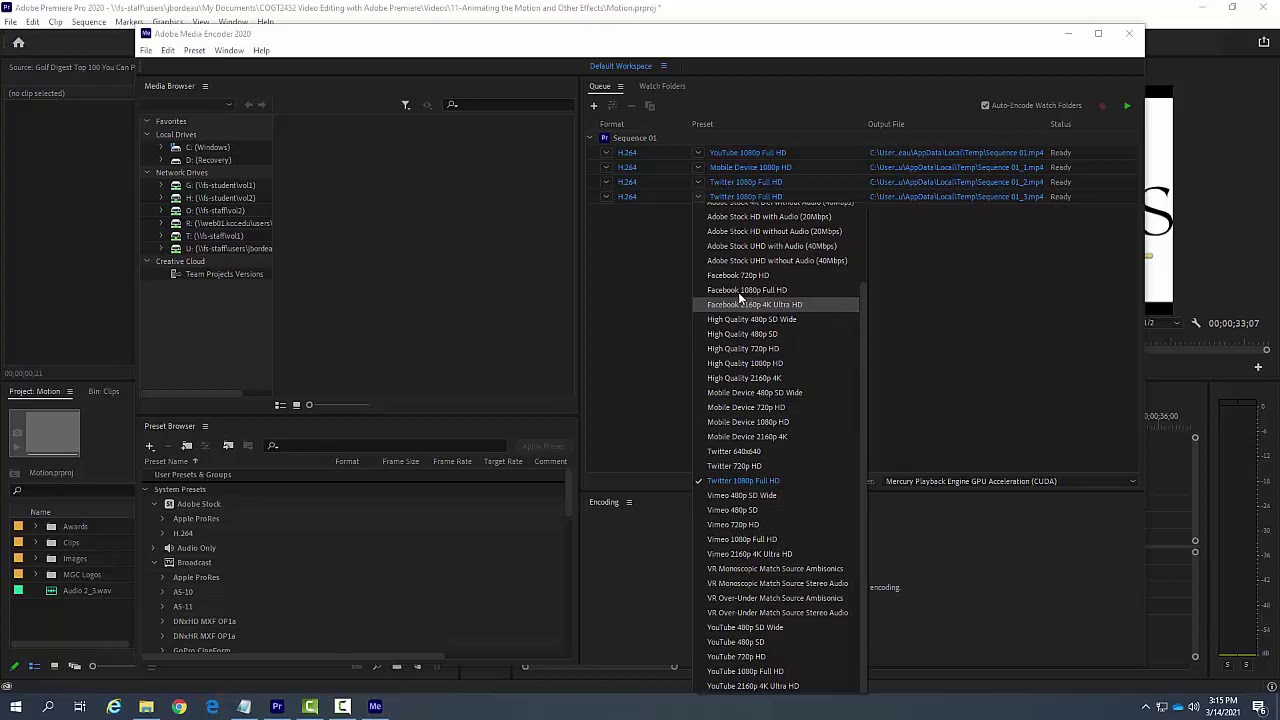Switch Media Browser to list view
This screenshot has height=720, width=1280.
point(280,405)
